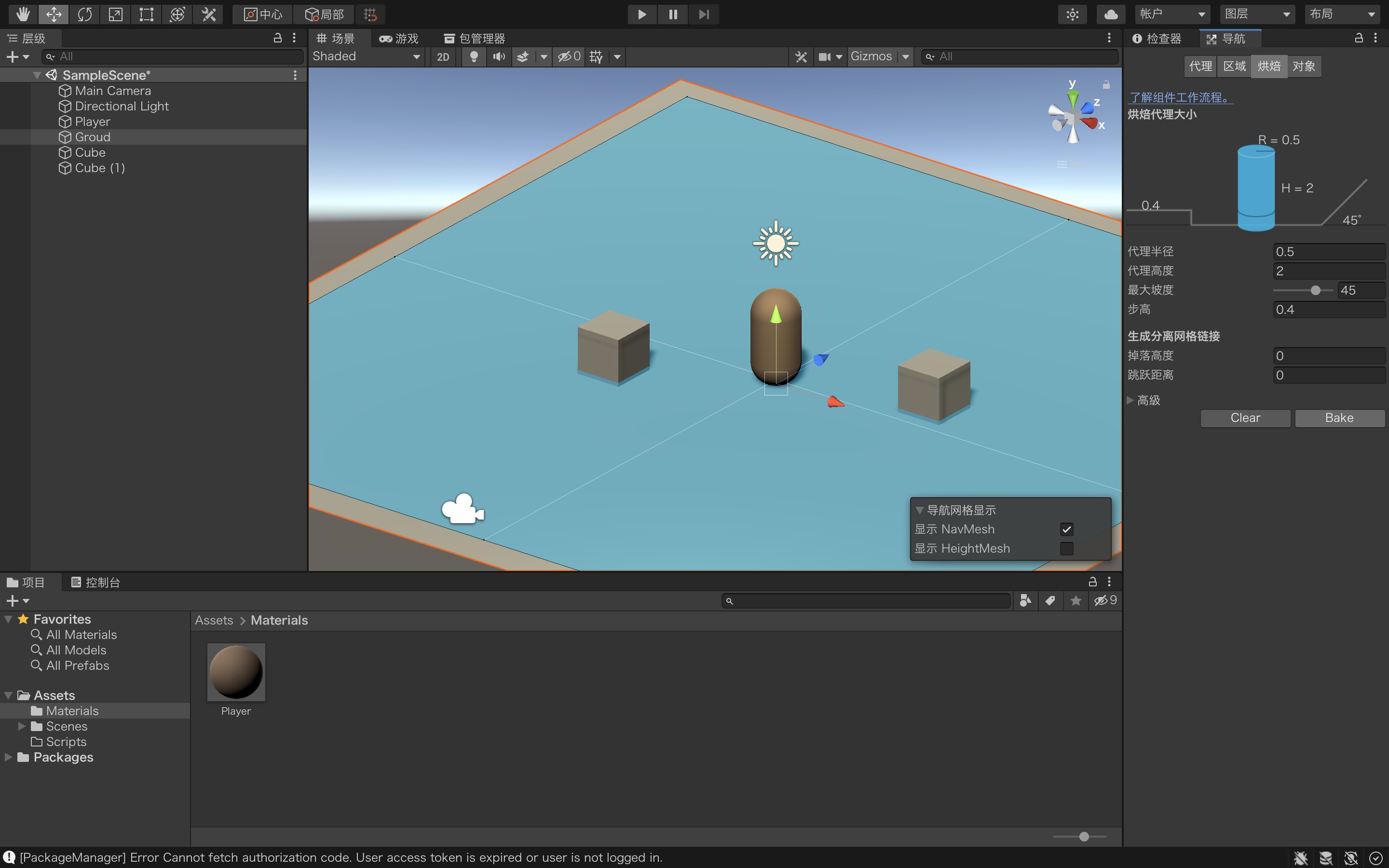Open the Shaded draw mode dropdown
Viewport: 1389px width, 868px height.
point(366,56)
